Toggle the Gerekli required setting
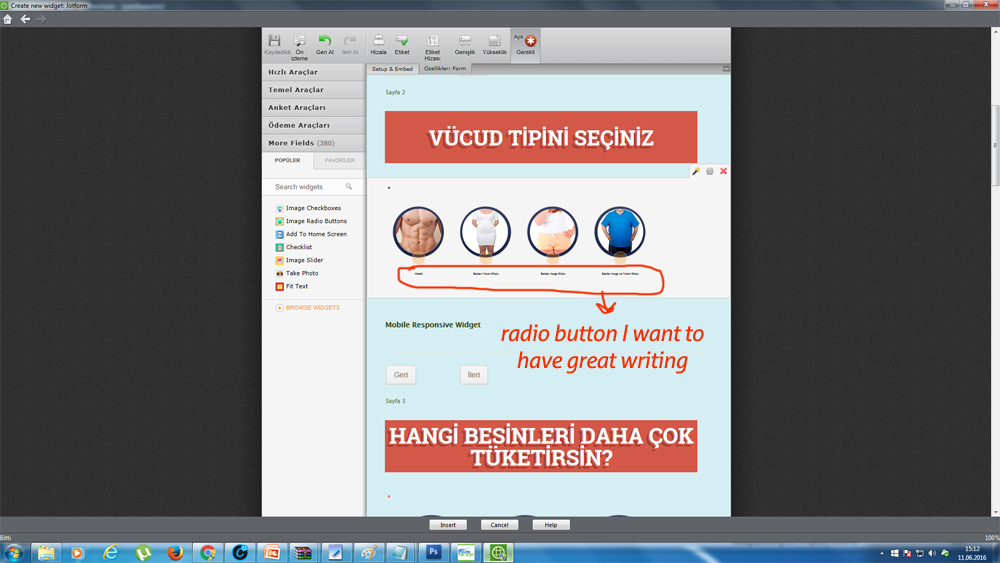 [526, 44]
